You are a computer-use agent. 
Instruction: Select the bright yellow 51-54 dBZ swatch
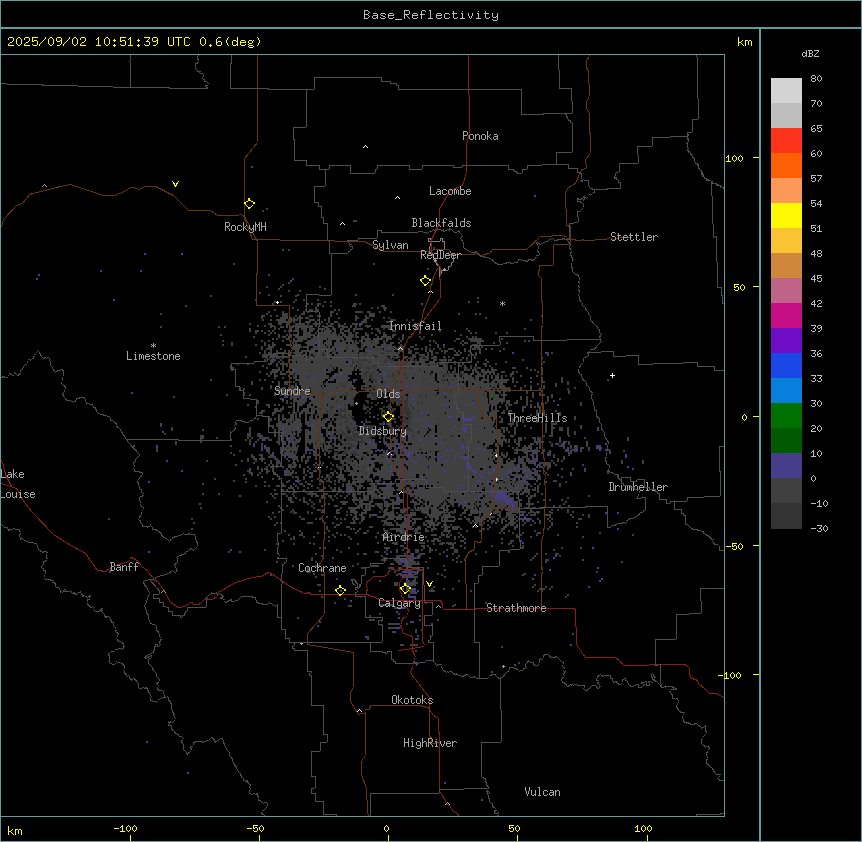[x=786, y=215]
